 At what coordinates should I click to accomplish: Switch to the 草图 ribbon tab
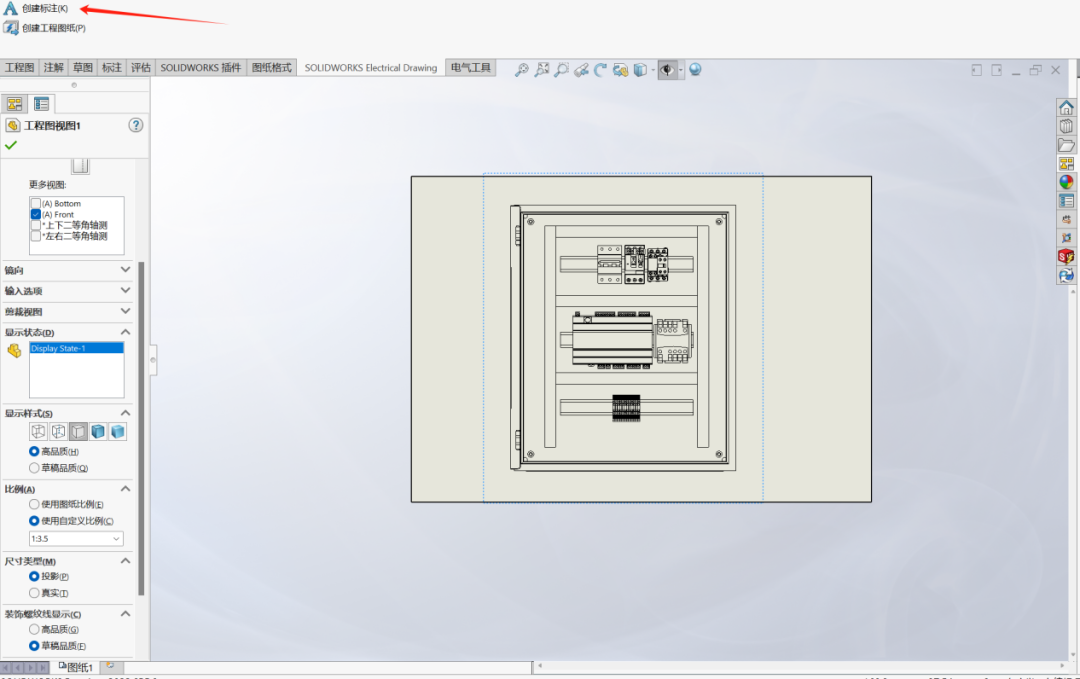point(82,67)
